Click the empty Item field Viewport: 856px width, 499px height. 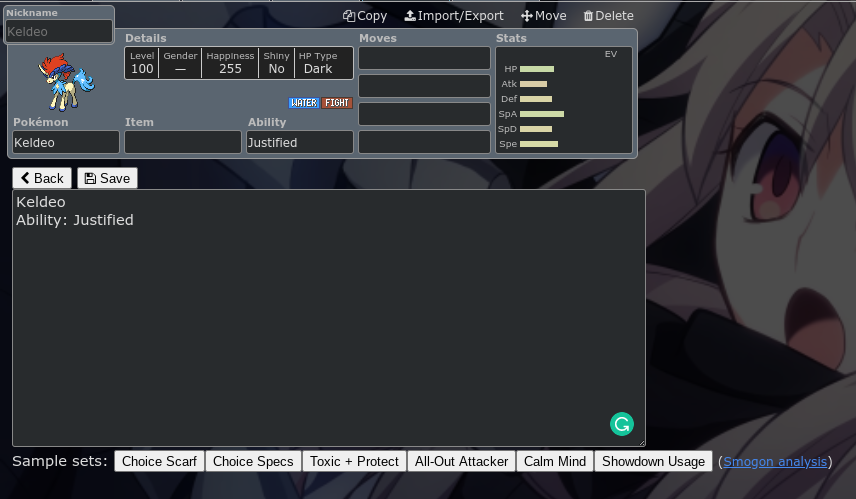(183, 142)
